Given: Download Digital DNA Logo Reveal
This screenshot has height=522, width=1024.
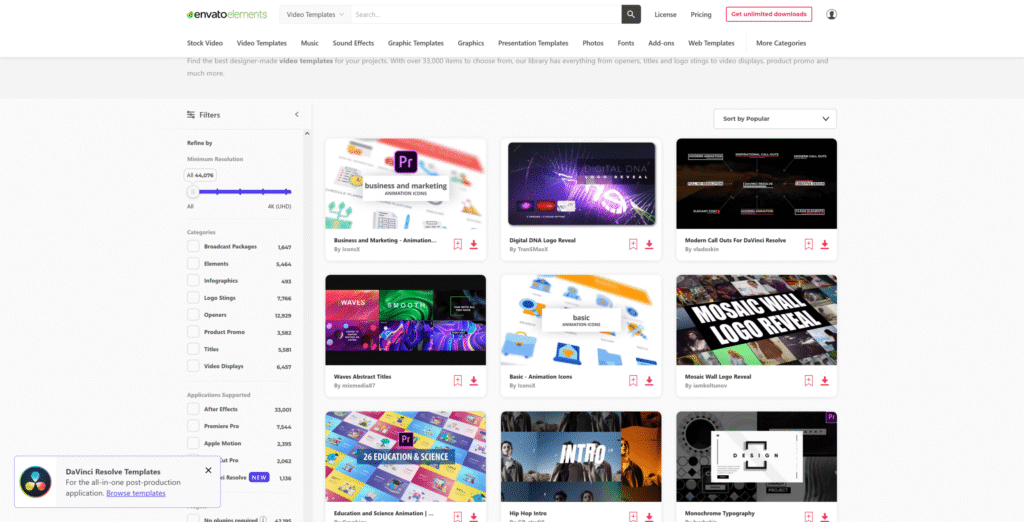Looking at the screenshot, I should (x=649, y=244).
